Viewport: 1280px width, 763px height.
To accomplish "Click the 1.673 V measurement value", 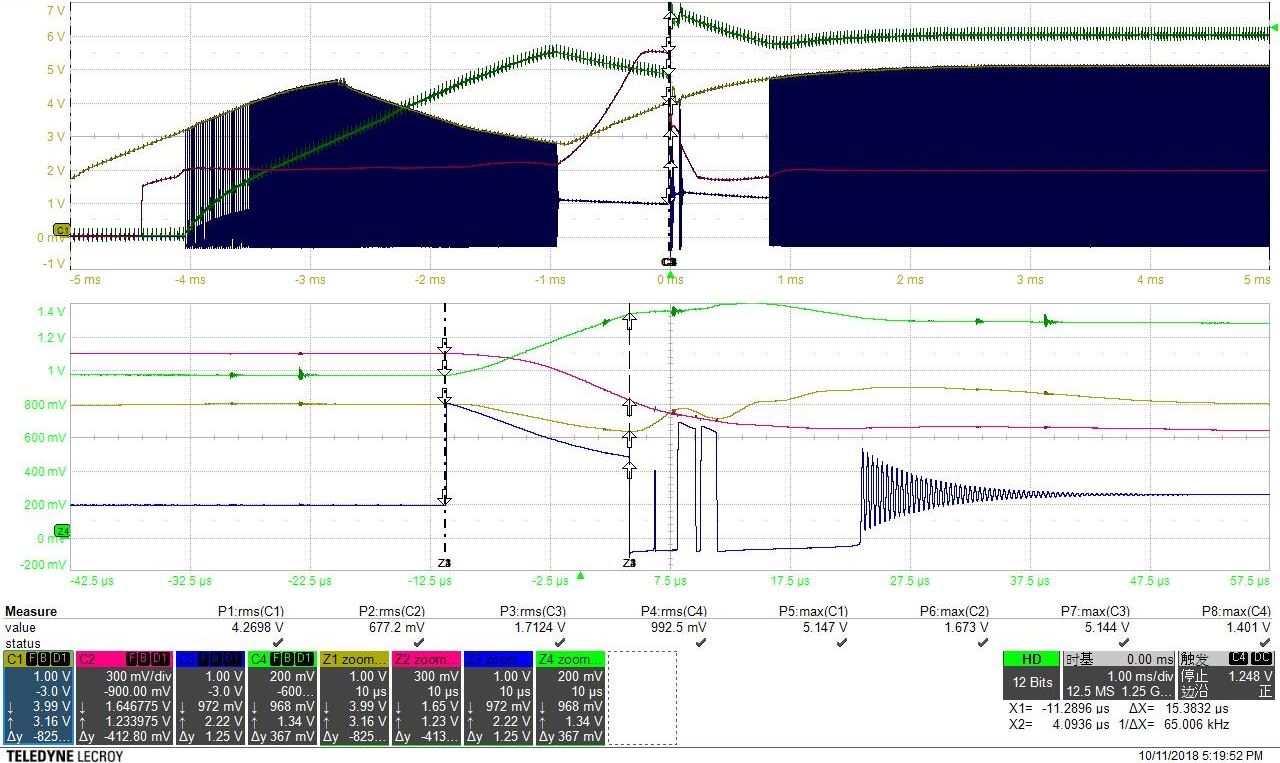I will tap(967, 627).
